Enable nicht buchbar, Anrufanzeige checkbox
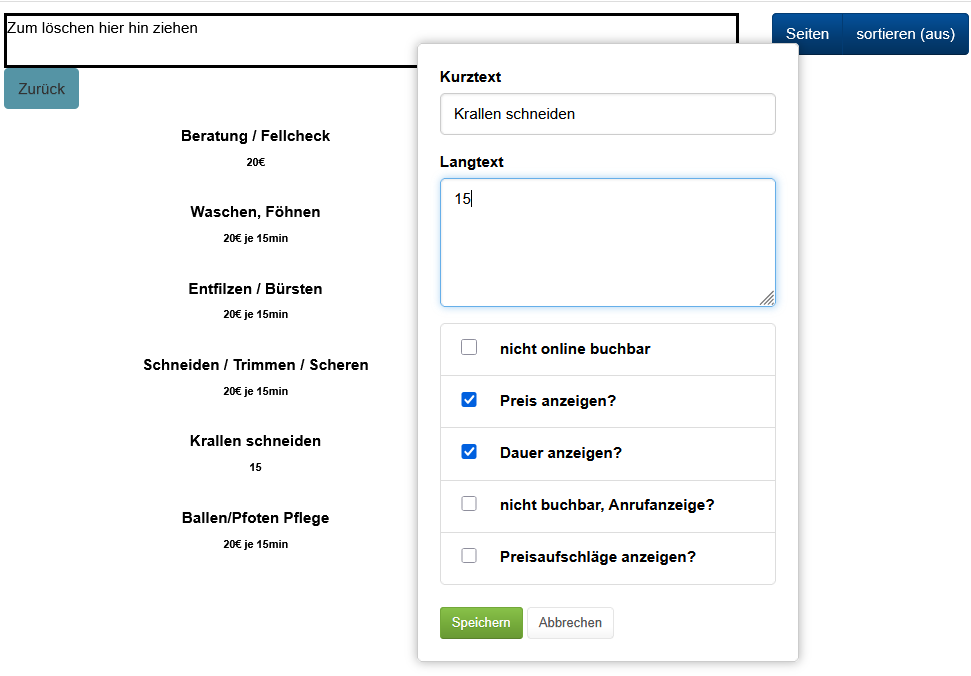 point(469,504)
